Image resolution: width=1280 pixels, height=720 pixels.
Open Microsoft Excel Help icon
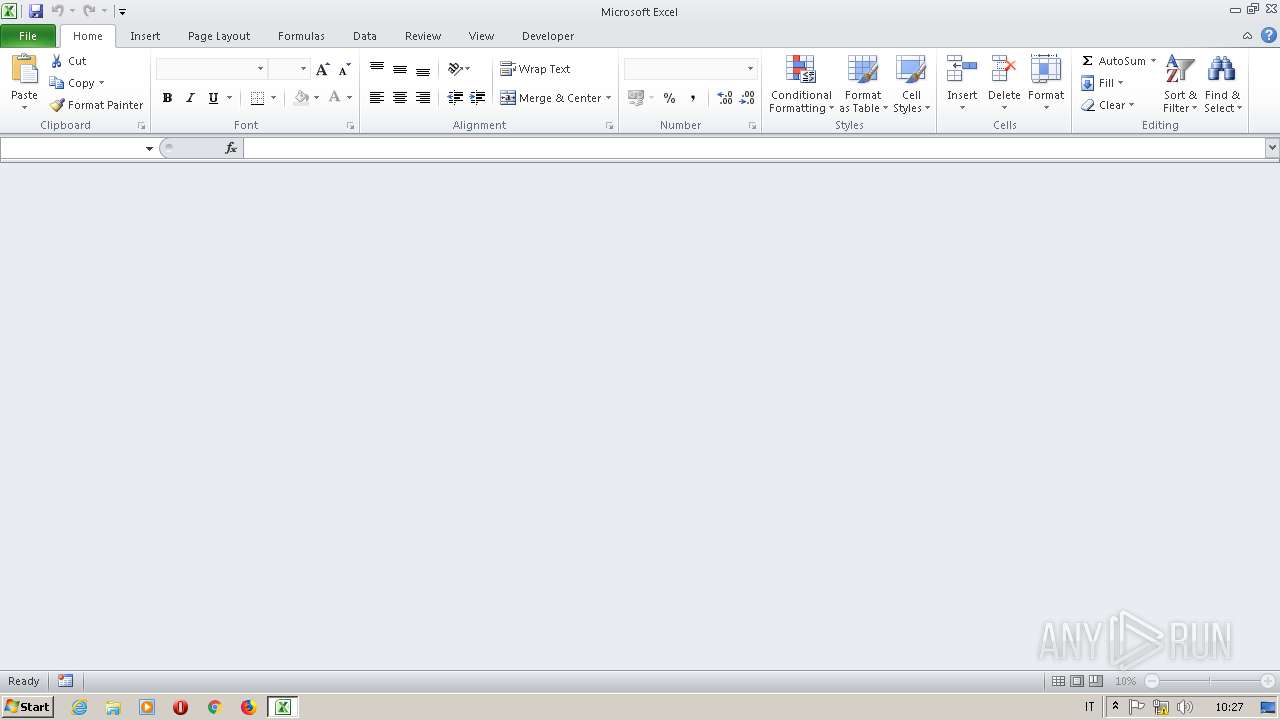[x=1268, y=35]
